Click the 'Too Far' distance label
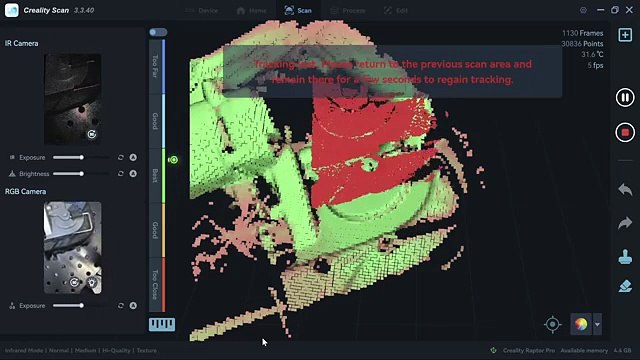This screenshot has height=360, width=640. coord(155,66)
